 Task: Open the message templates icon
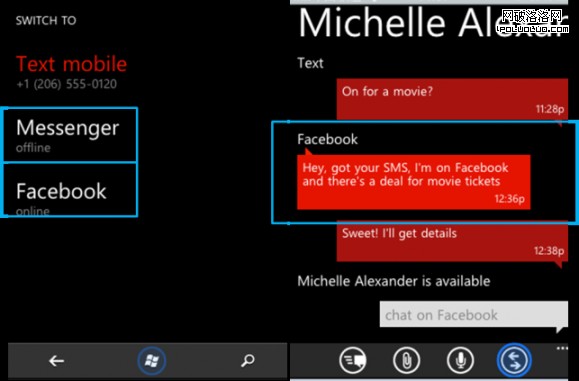click(353, 360)
